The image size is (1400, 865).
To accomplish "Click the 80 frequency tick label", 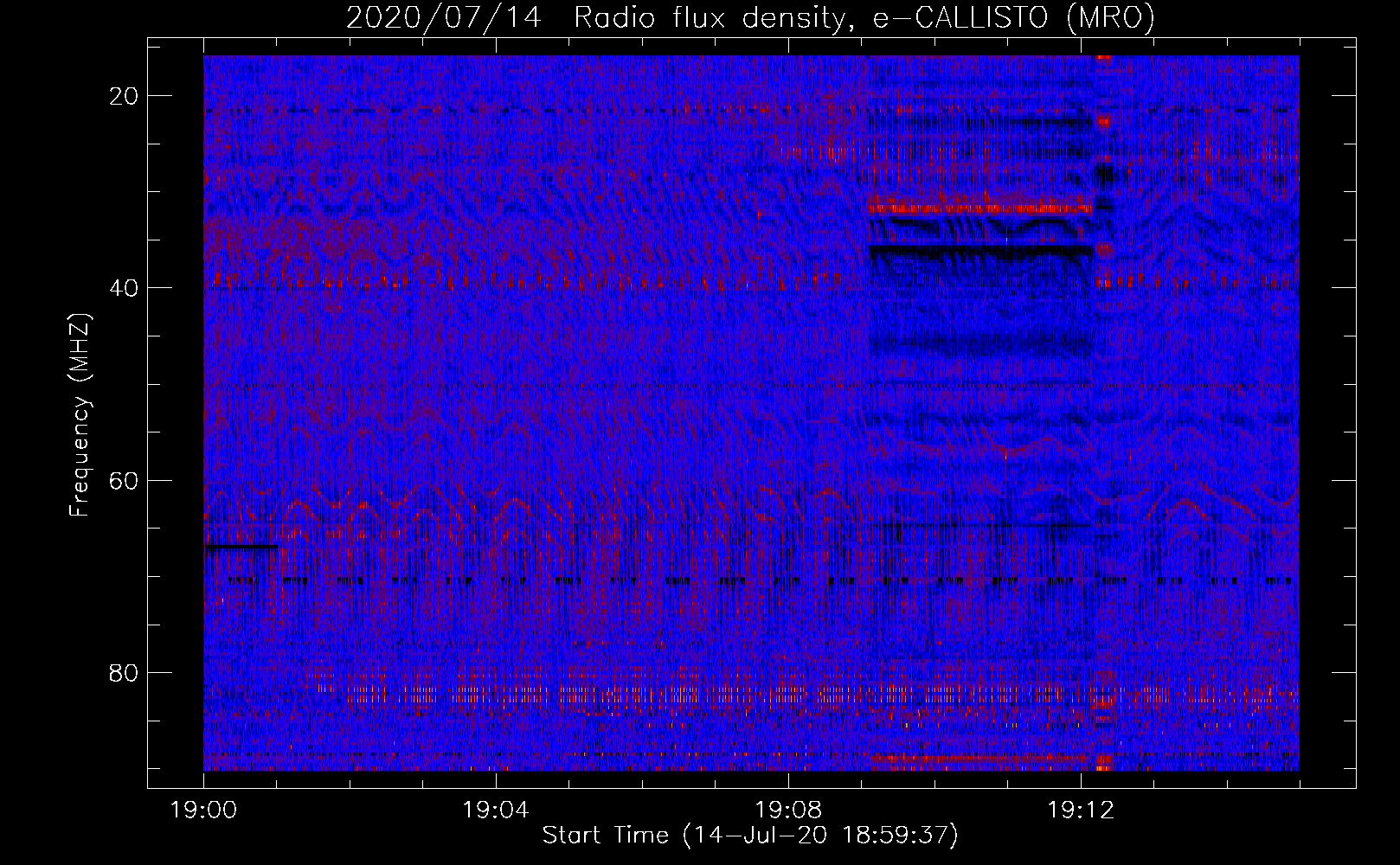I will 125,672.
